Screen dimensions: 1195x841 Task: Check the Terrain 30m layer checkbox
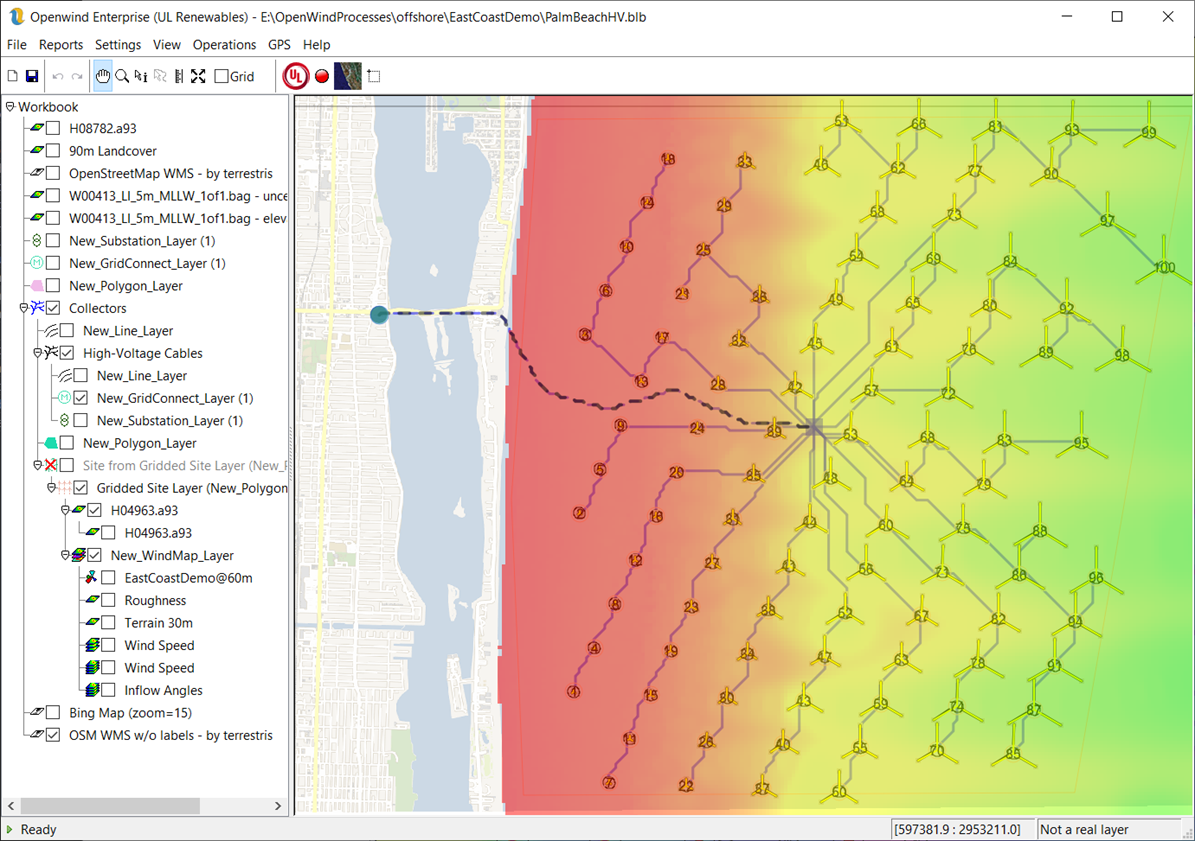tap(108, 622)
